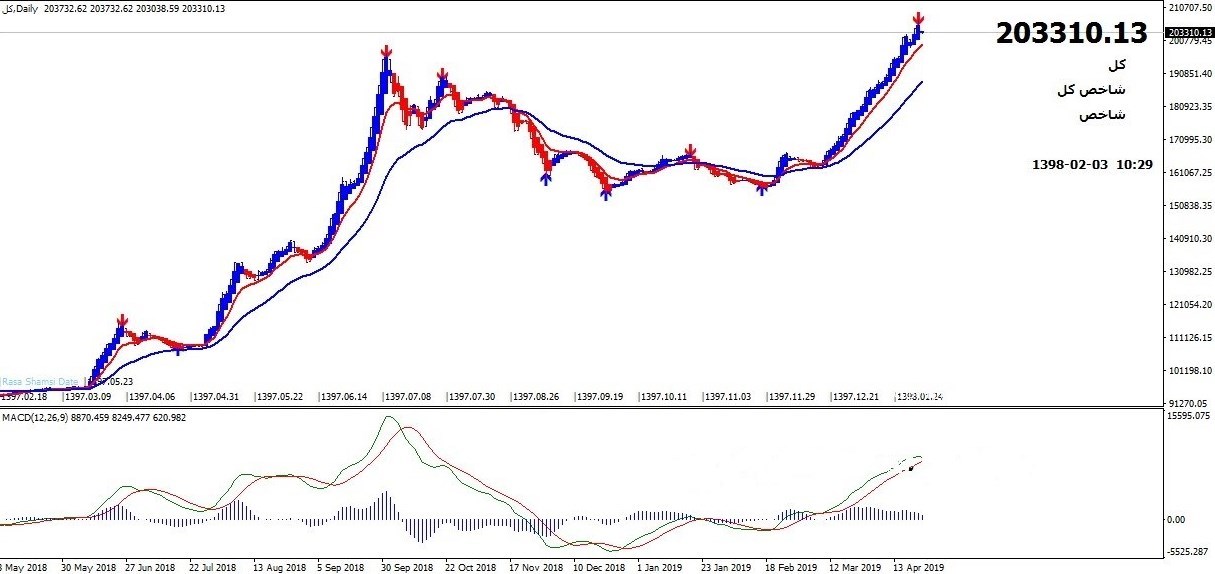The image size is (1215, 574).
Task: Click the 1397.07.08 Shamsi date marker
Action: (408, 397)
